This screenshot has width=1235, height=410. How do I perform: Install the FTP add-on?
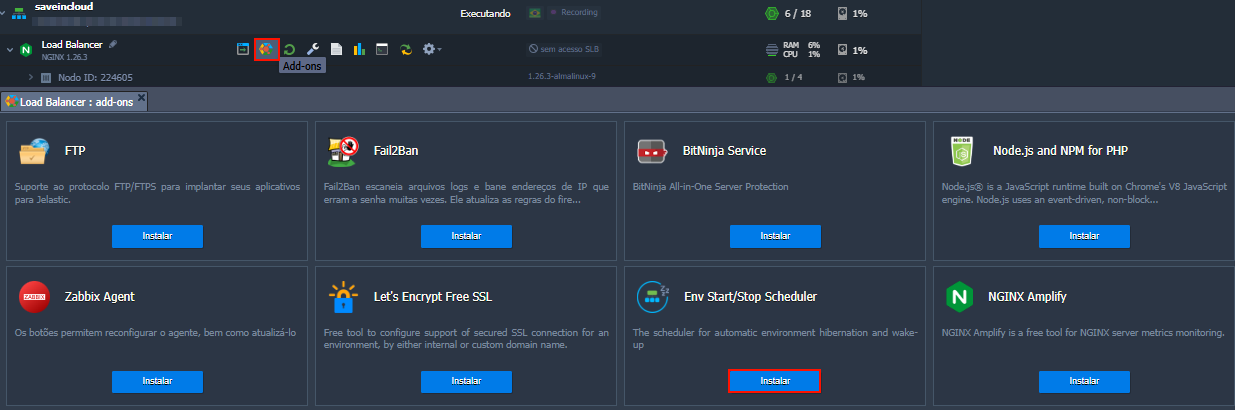[157, 236]
